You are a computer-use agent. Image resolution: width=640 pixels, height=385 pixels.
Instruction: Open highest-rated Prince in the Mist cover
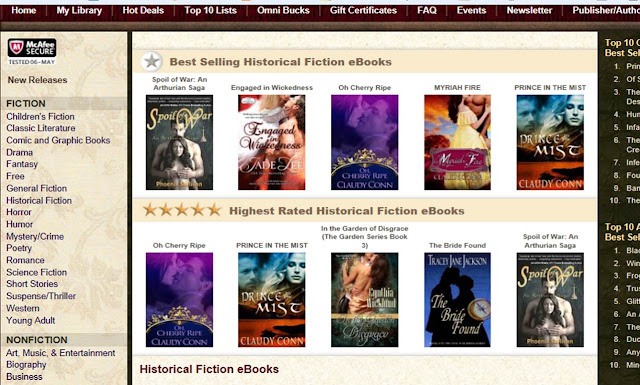pyautogui.click(x=272, y=300)
